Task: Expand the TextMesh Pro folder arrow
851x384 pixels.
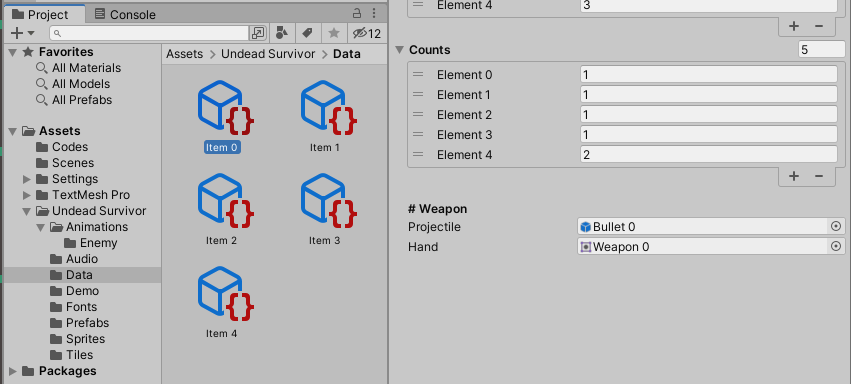Action: 27,195
